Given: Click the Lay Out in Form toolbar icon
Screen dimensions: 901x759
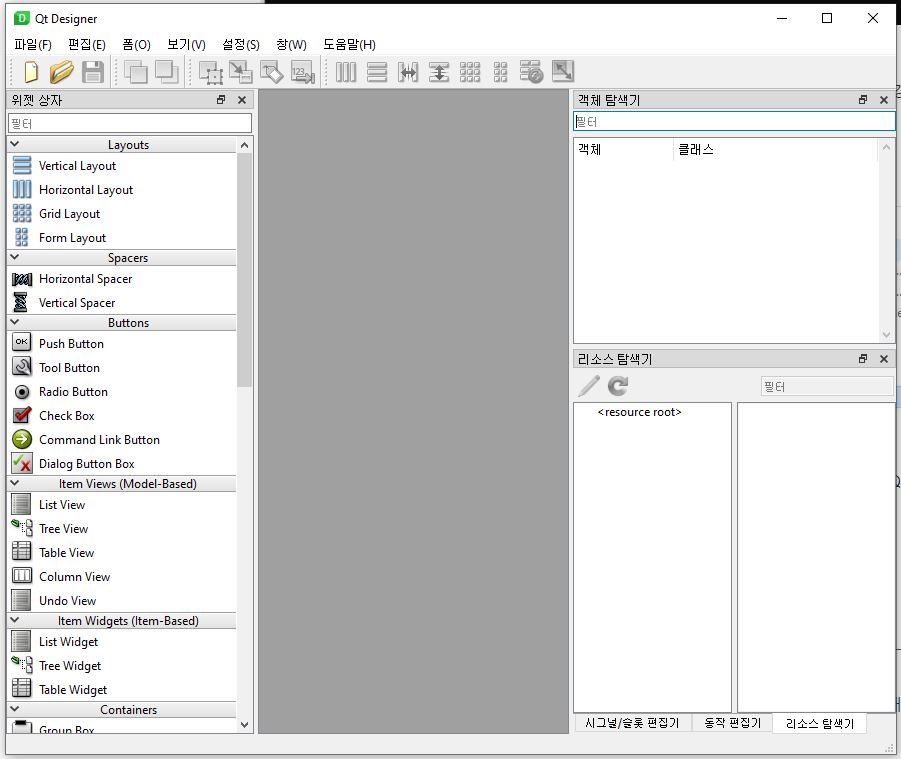Looking at the screenshot, I should point(500,72).
